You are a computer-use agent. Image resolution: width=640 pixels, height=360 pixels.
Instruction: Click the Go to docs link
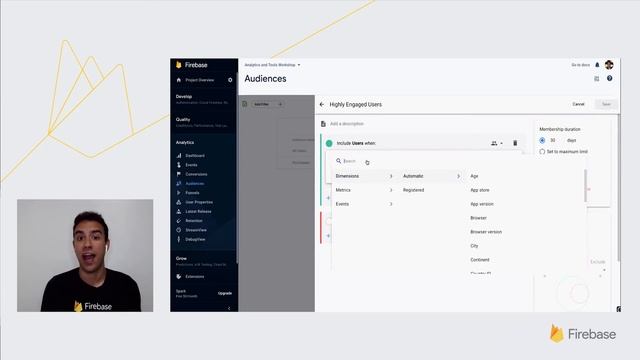click(x=580, y=65)
